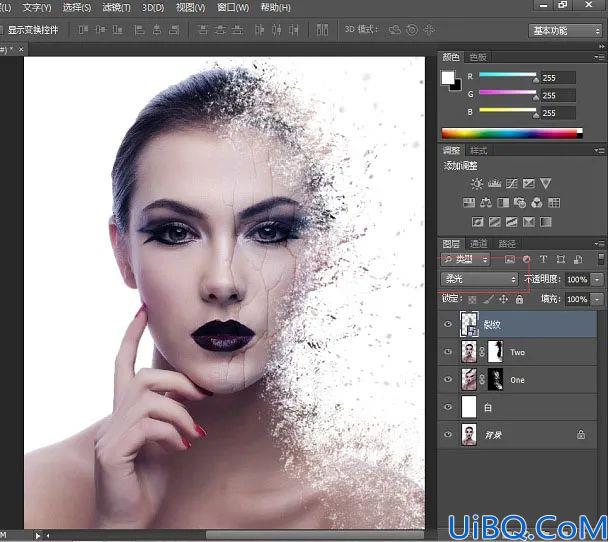Hide the 白 layer via eye icon
The height and width of the screenshot is (542, 608).
coord(448,407)
